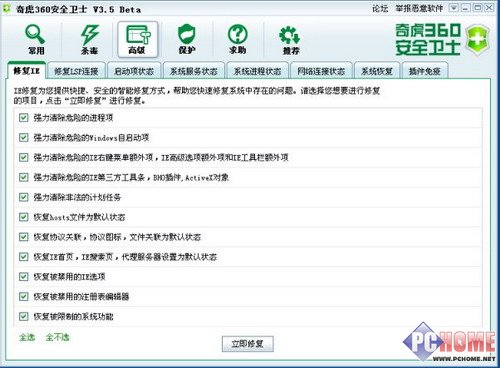
Task: Uncheck 恢复被禁用的注册表编辑器 checkbox
Action: [23, 296]
